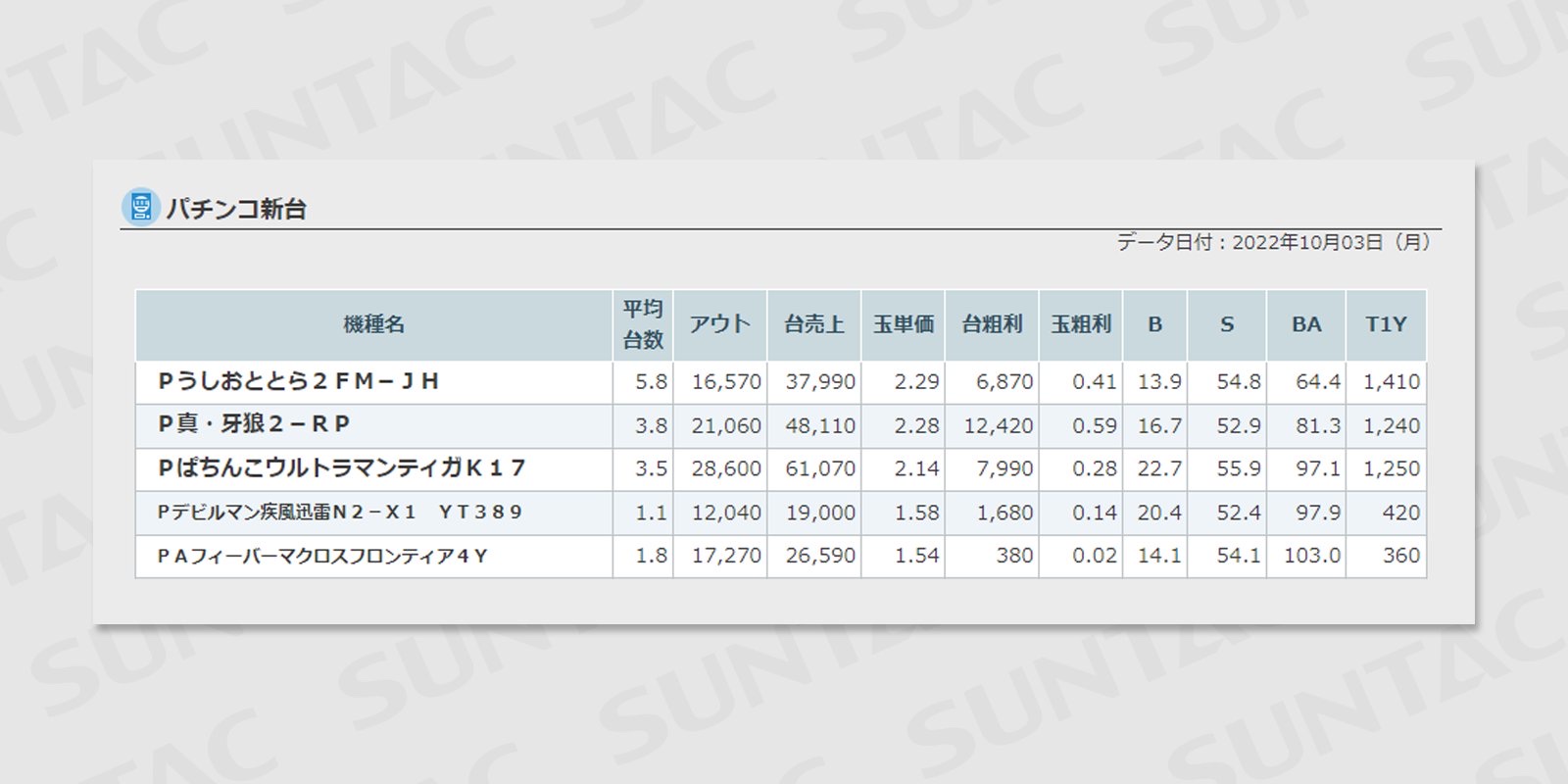Click the 5.8 average units cell
The width and height of the screenshot is (1568, 784).
click(643, 382)
